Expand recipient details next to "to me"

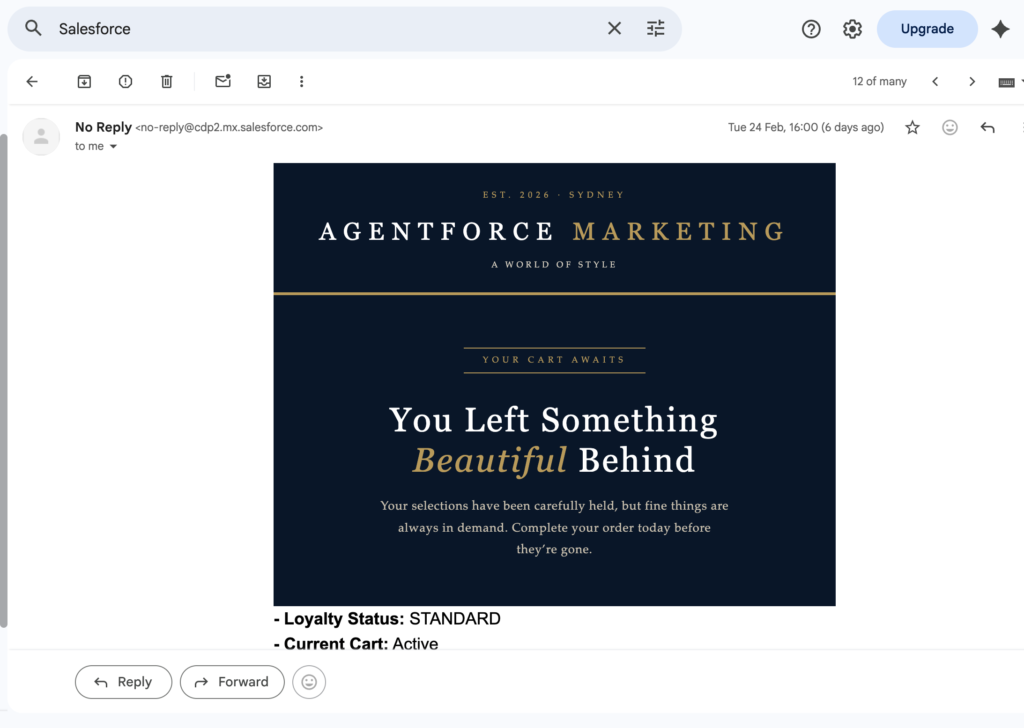click(x=113, y=147)
